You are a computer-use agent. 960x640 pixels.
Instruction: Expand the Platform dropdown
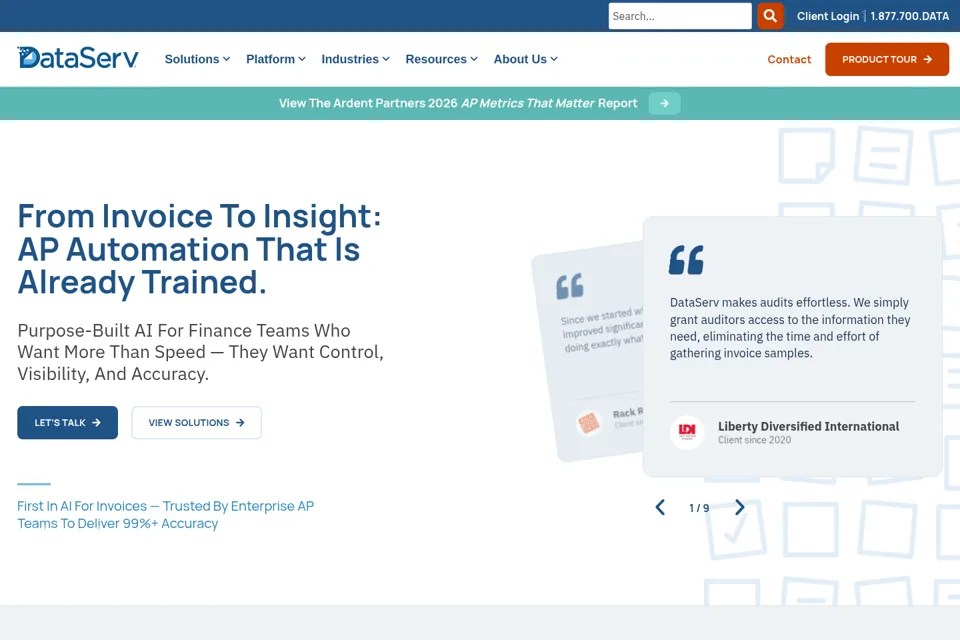[x=276, y=59]
